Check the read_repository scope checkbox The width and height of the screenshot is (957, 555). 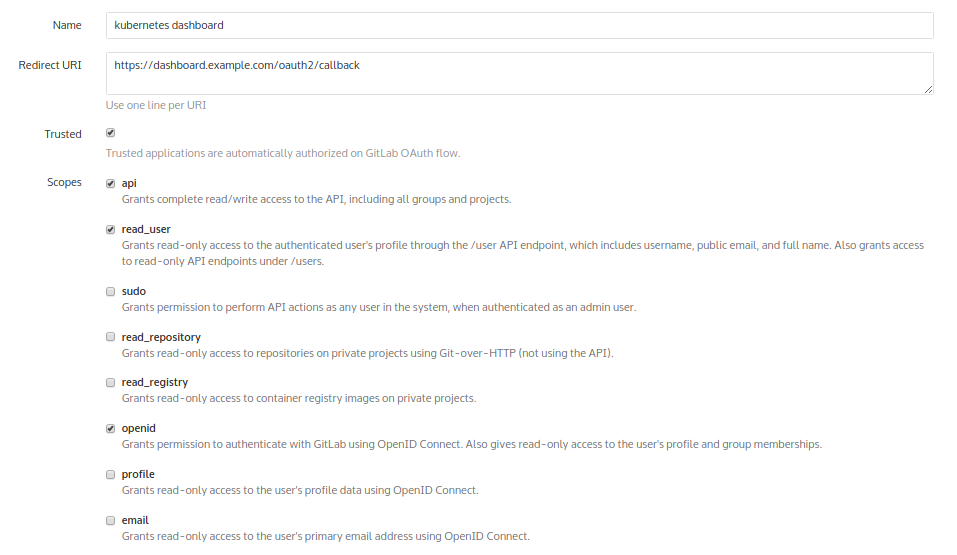[111, 337]
